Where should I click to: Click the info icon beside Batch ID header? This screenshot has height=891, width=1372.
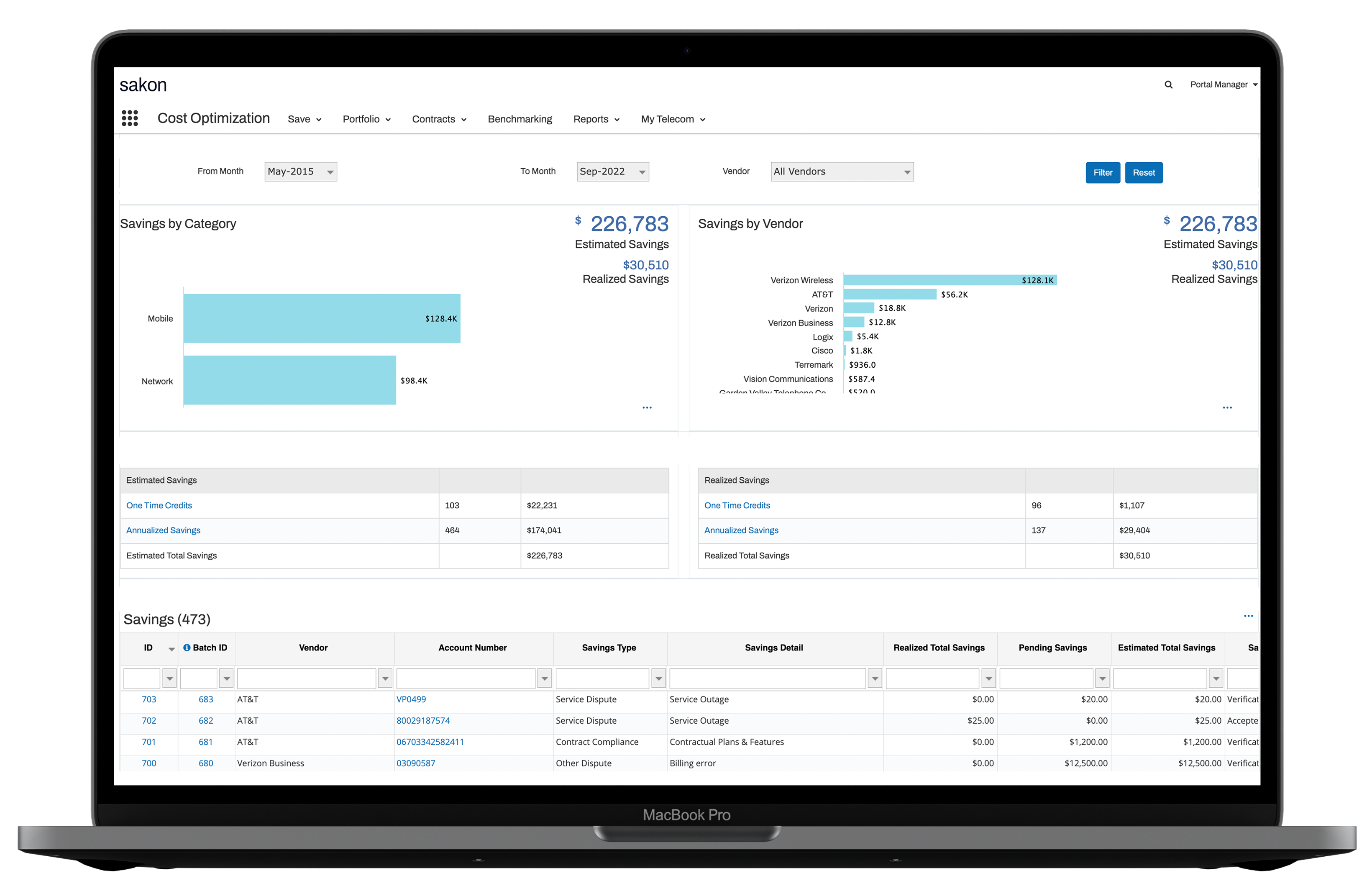pos(187,647)
